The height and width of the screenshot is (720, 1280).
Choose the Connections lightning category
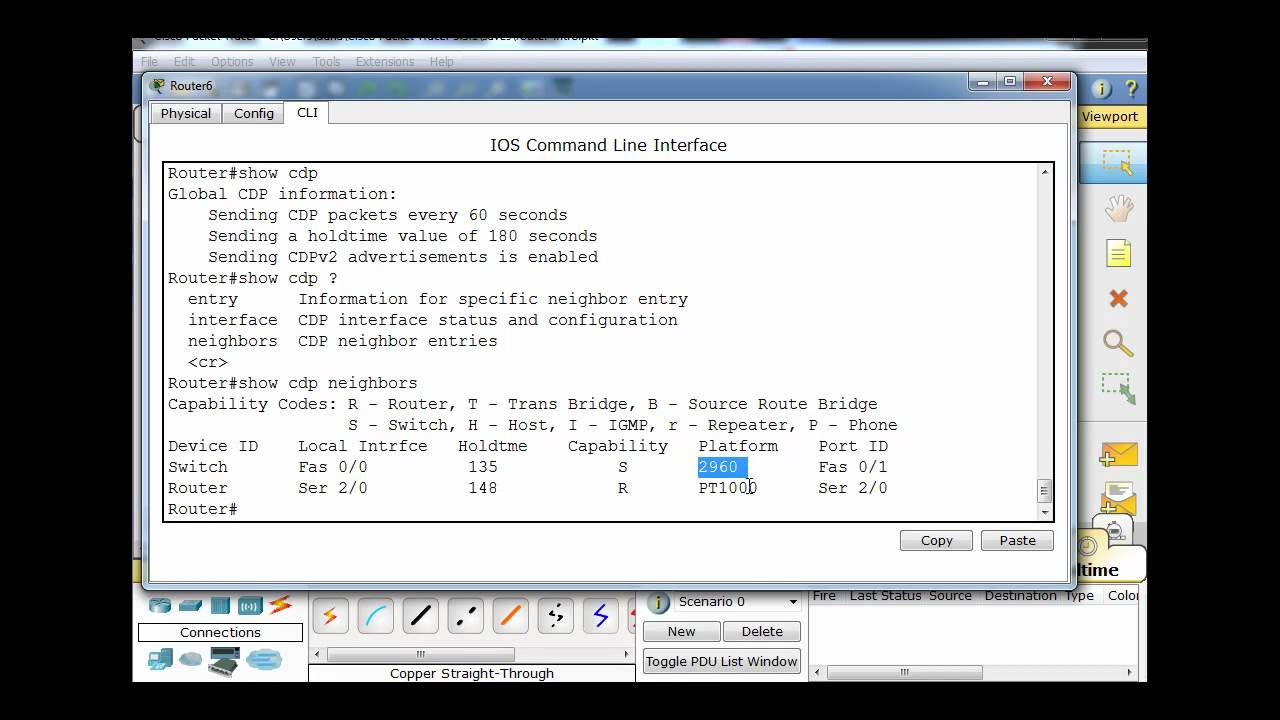tap(280, 604)
